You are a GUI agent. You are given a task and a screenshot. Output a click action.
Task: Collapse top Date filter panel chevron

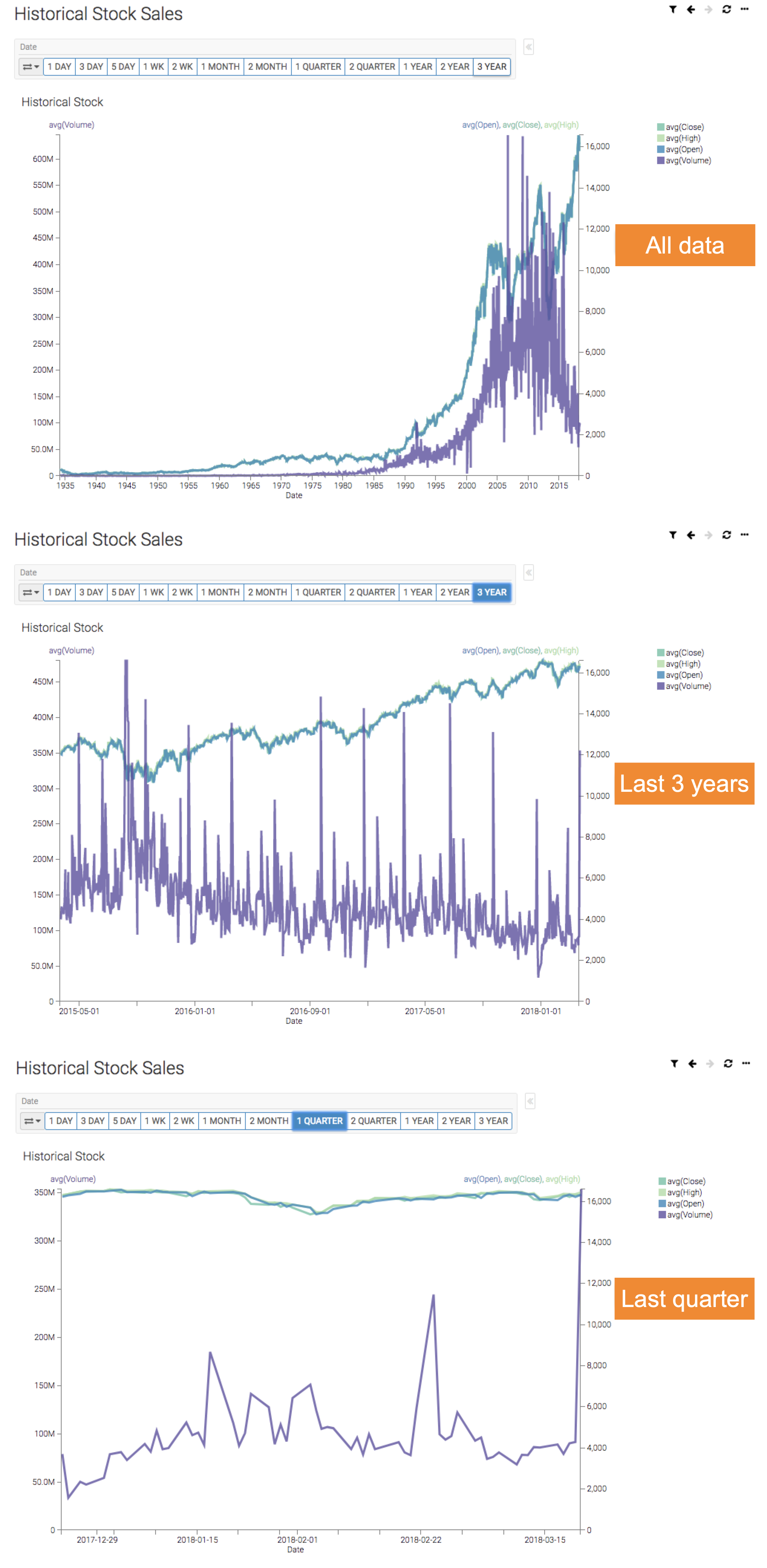tap(528, 47)
